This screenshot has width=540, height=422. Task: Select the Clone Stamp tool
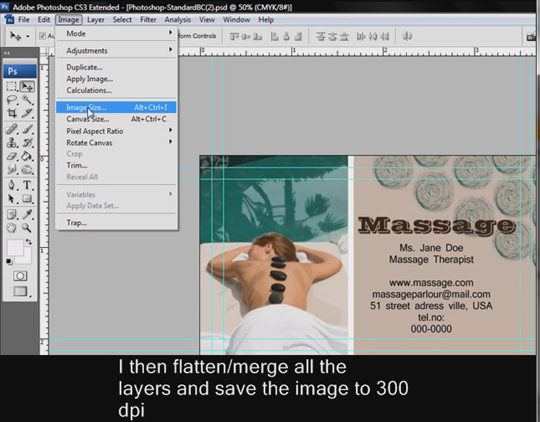11,143
